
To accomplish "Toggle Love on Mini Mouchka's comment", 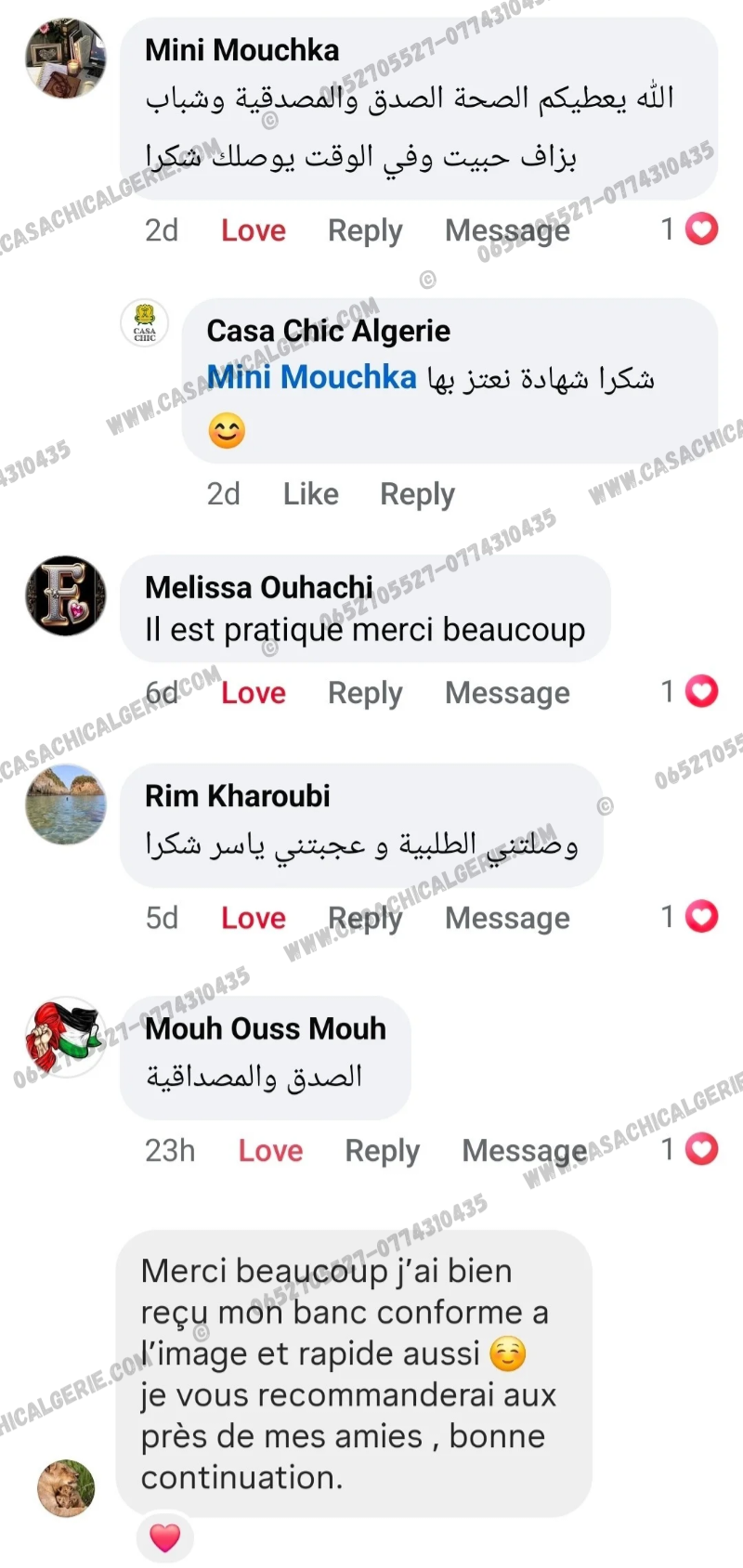I will [254, 230].
